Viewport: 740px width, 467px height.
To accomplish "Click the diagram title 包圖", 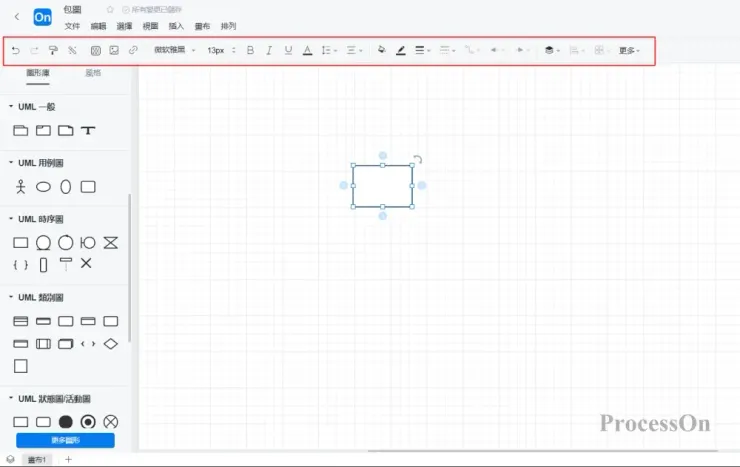I will click(x=73, y=9).
